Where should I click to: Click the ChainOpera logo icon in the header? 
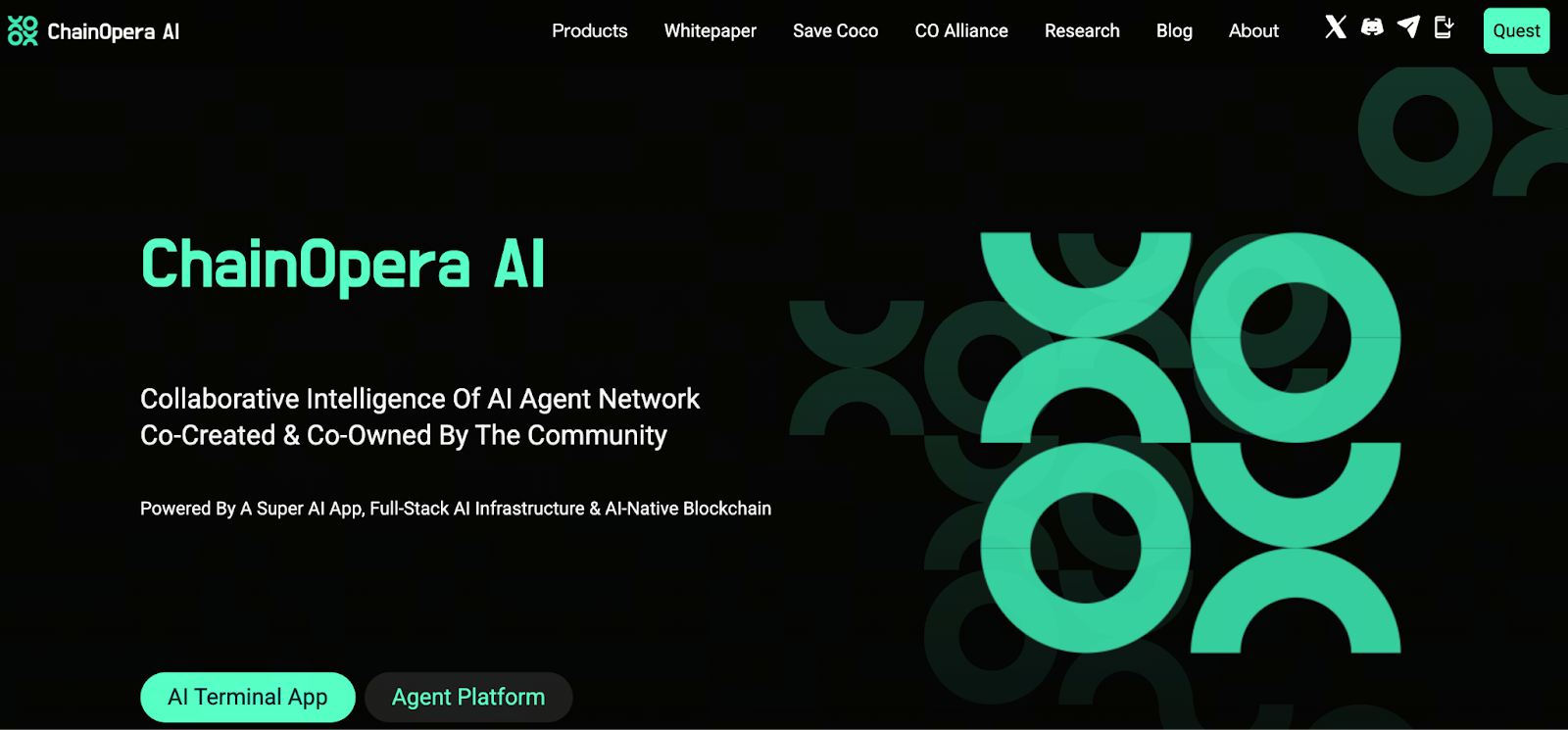click(x=23, y=31)
